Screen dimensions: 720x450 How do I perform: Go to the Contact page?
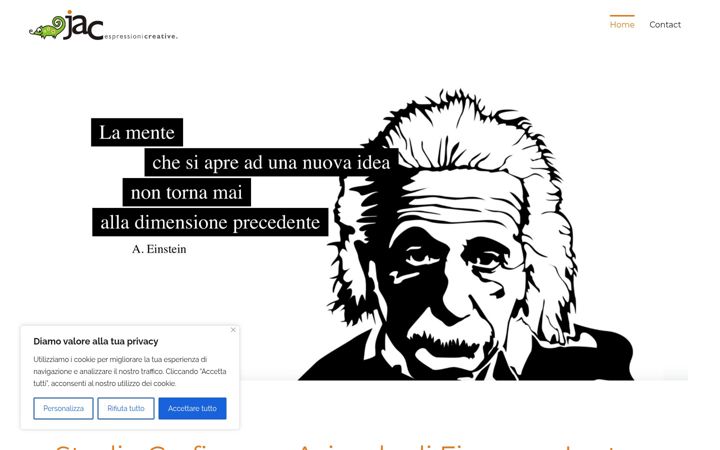coord(664,25)
